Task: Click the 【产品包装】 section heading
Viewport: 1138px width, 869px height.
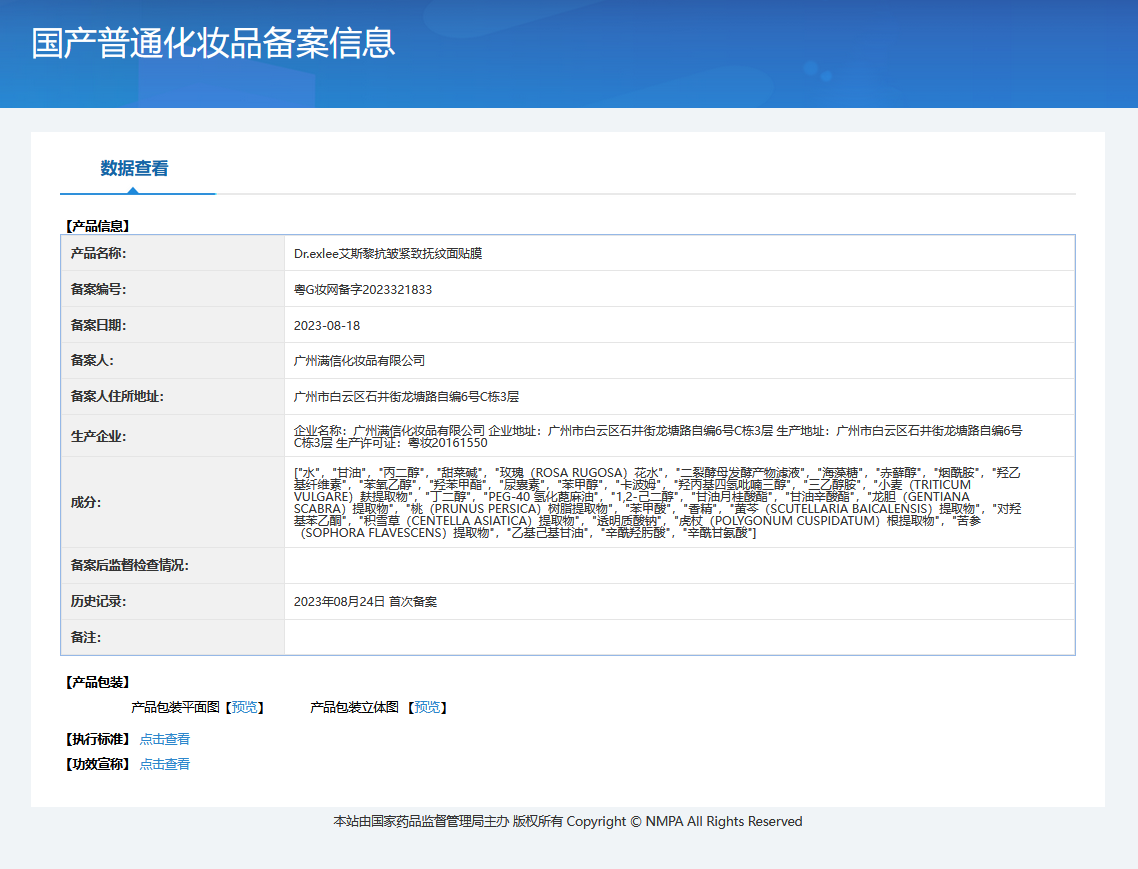Action: [97, 682]
